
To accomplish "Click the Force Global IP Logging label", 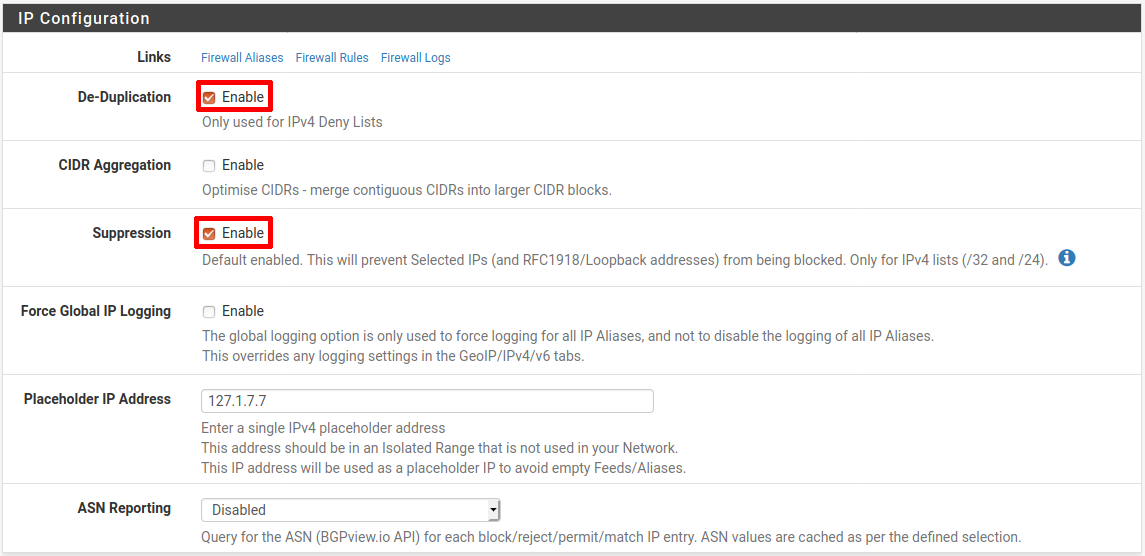I will point(96,311).
